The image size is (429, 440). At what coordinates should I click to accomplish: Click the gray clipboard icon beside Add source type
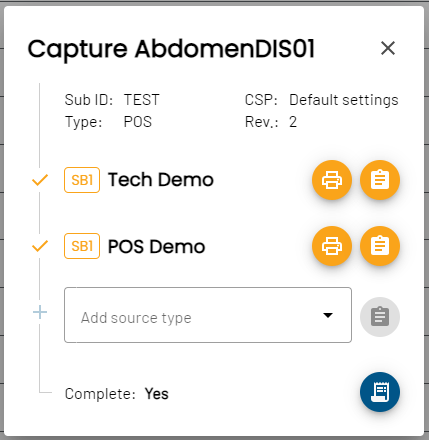tap(380, 317)
